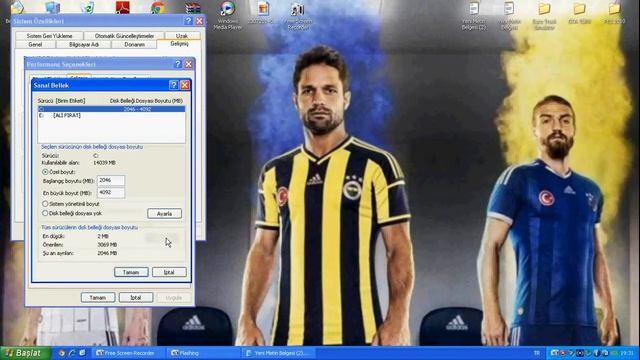Viewport: 640px width, 360px height.
Task: Click İptal in the Sanal Bellek dialog
Action: (169, 272)
